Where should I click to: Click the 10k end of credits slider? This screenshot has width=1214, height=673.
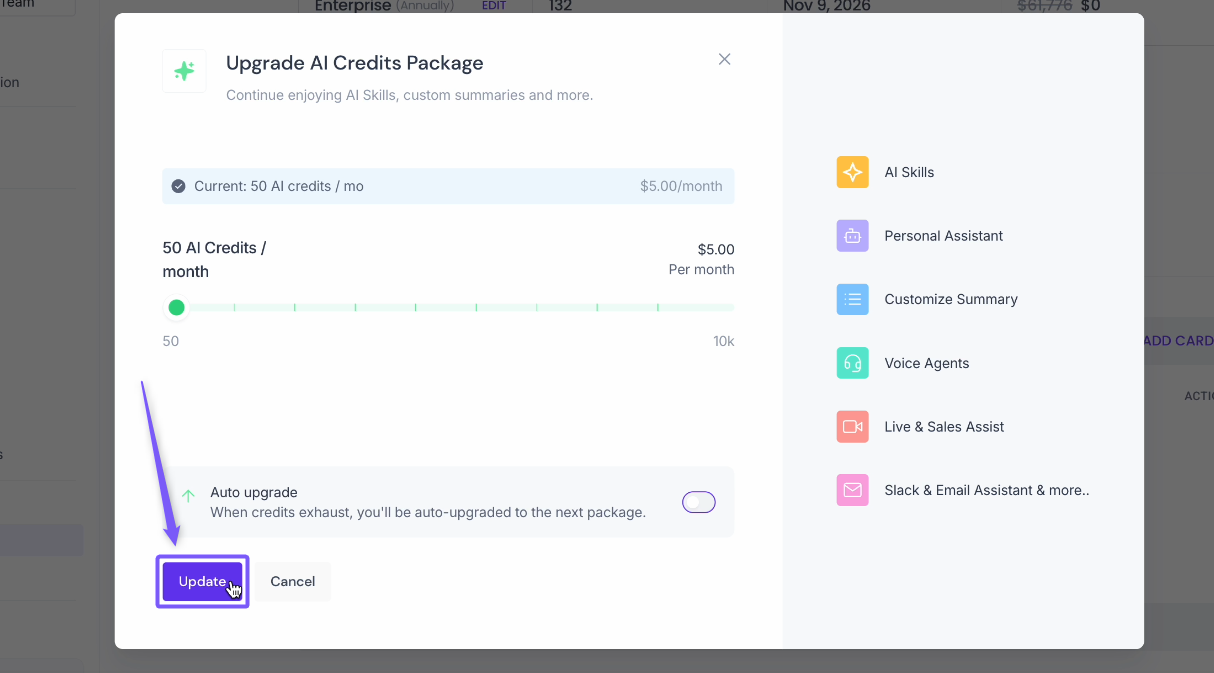coord(730,308)
